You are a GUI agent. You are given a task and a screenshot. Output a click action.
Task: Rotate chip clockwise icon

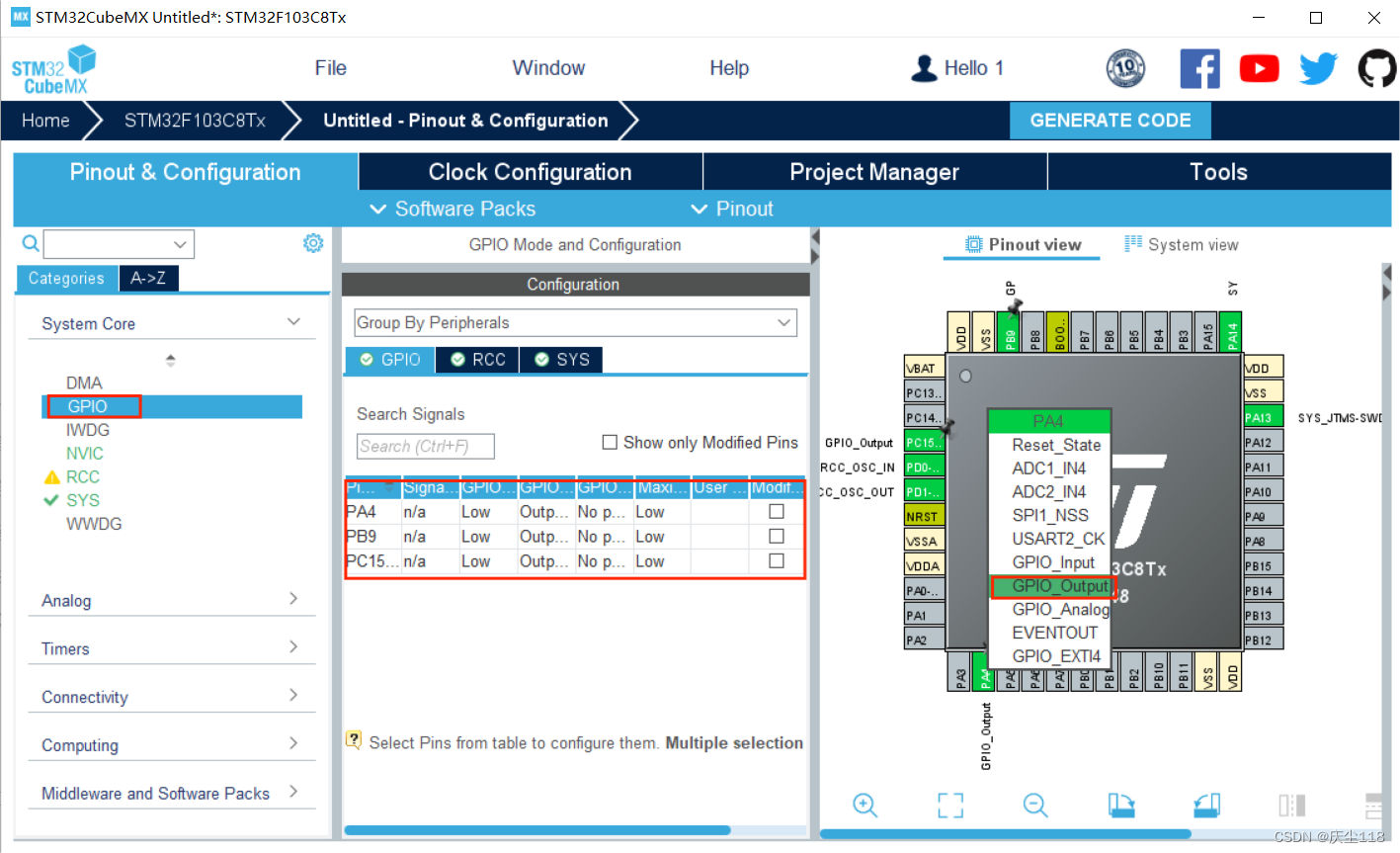click(x=1121, y=806)
